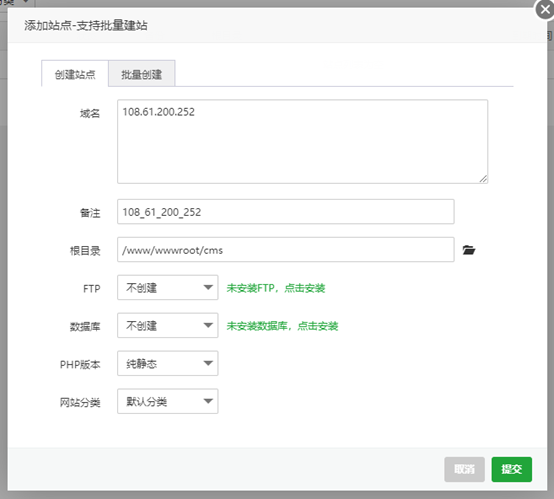Click the 数据库 field label
The height and width of the screenshot is (499, 554).
[x=85, y=327]
